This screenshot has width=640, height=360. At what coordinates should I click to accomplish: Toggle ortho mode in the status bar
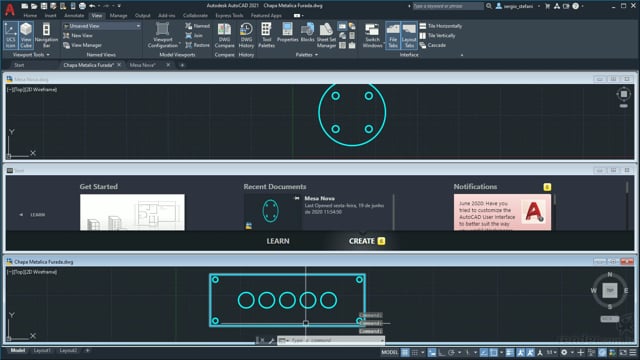click(x=441, y=352)
